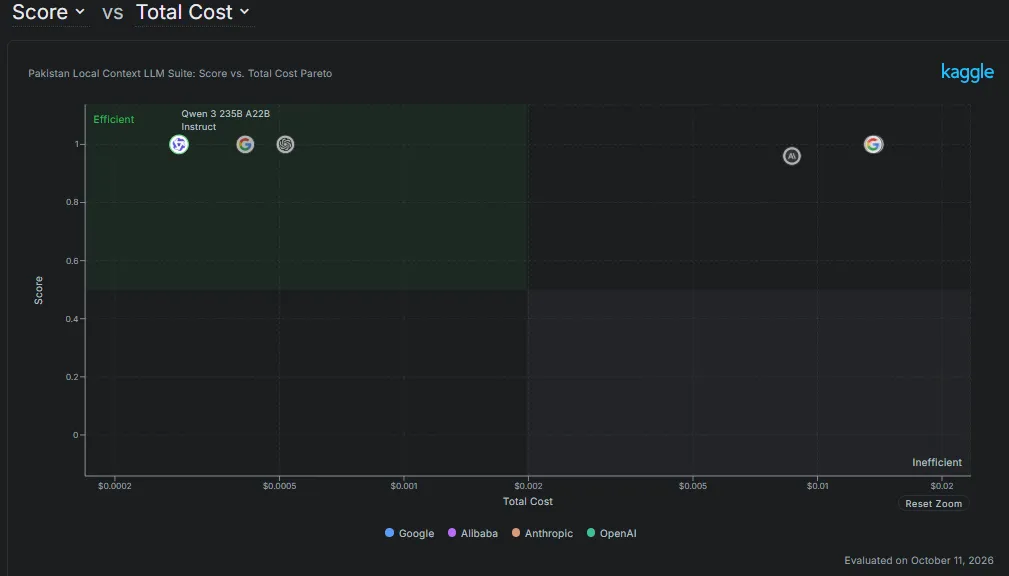This screenshot has width=1009, height=576.
Task: Open the Total Cost metric dropdown
Action: [193, 12]
